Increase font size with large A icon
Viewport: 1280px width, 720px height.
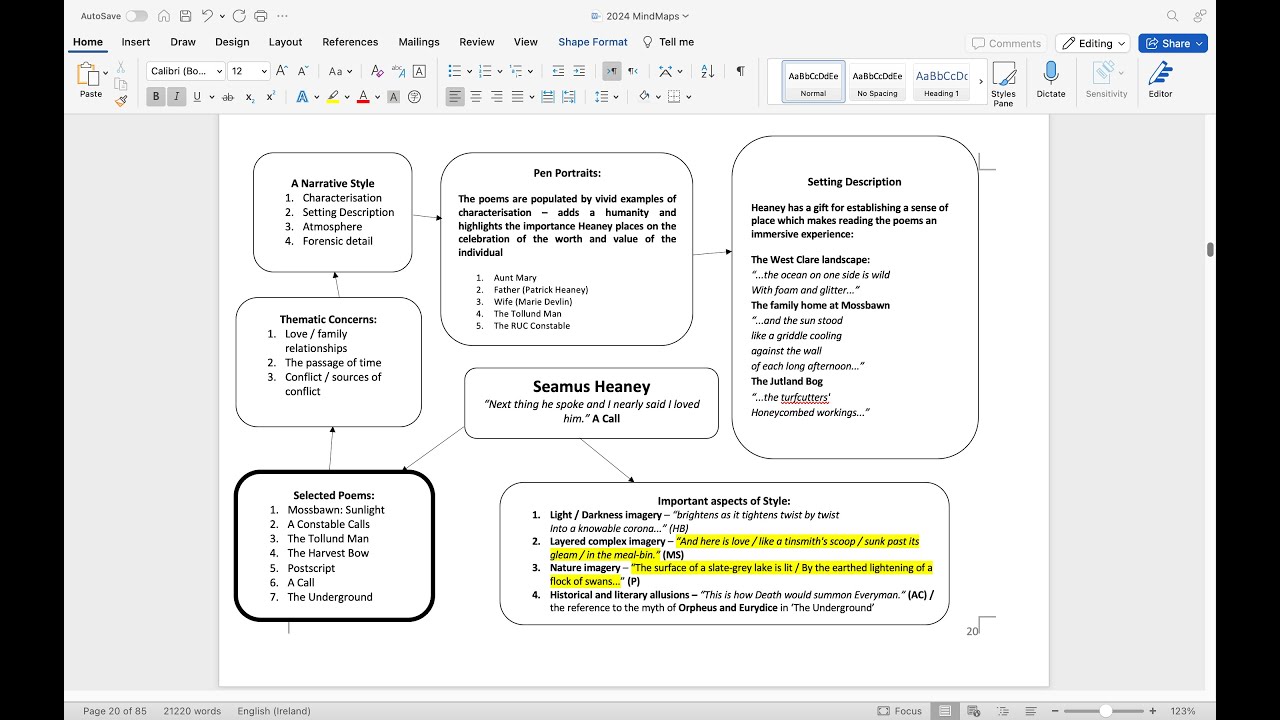tap(281, 71)
